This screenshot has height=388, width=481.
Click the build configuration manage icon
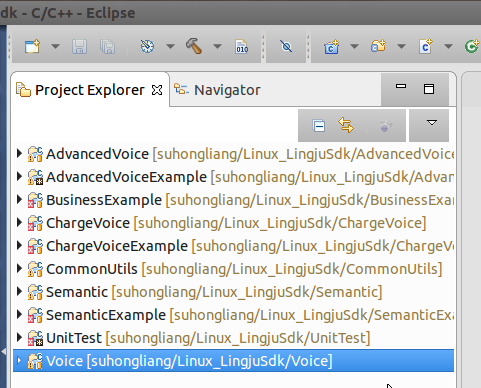(x=147, y=46)
